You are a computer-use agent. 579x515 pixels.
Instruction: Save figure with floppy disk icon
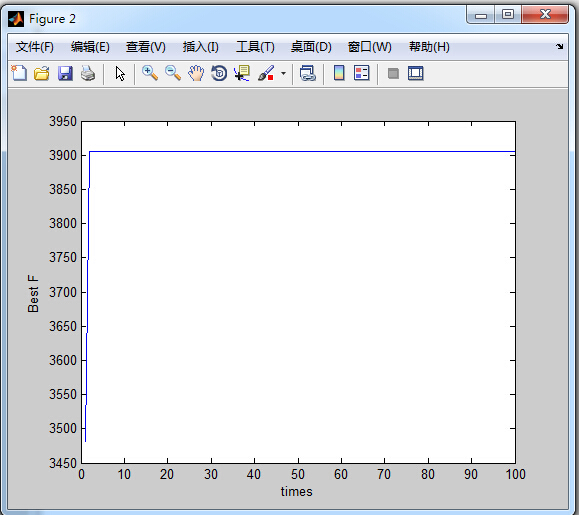[65, 73]
